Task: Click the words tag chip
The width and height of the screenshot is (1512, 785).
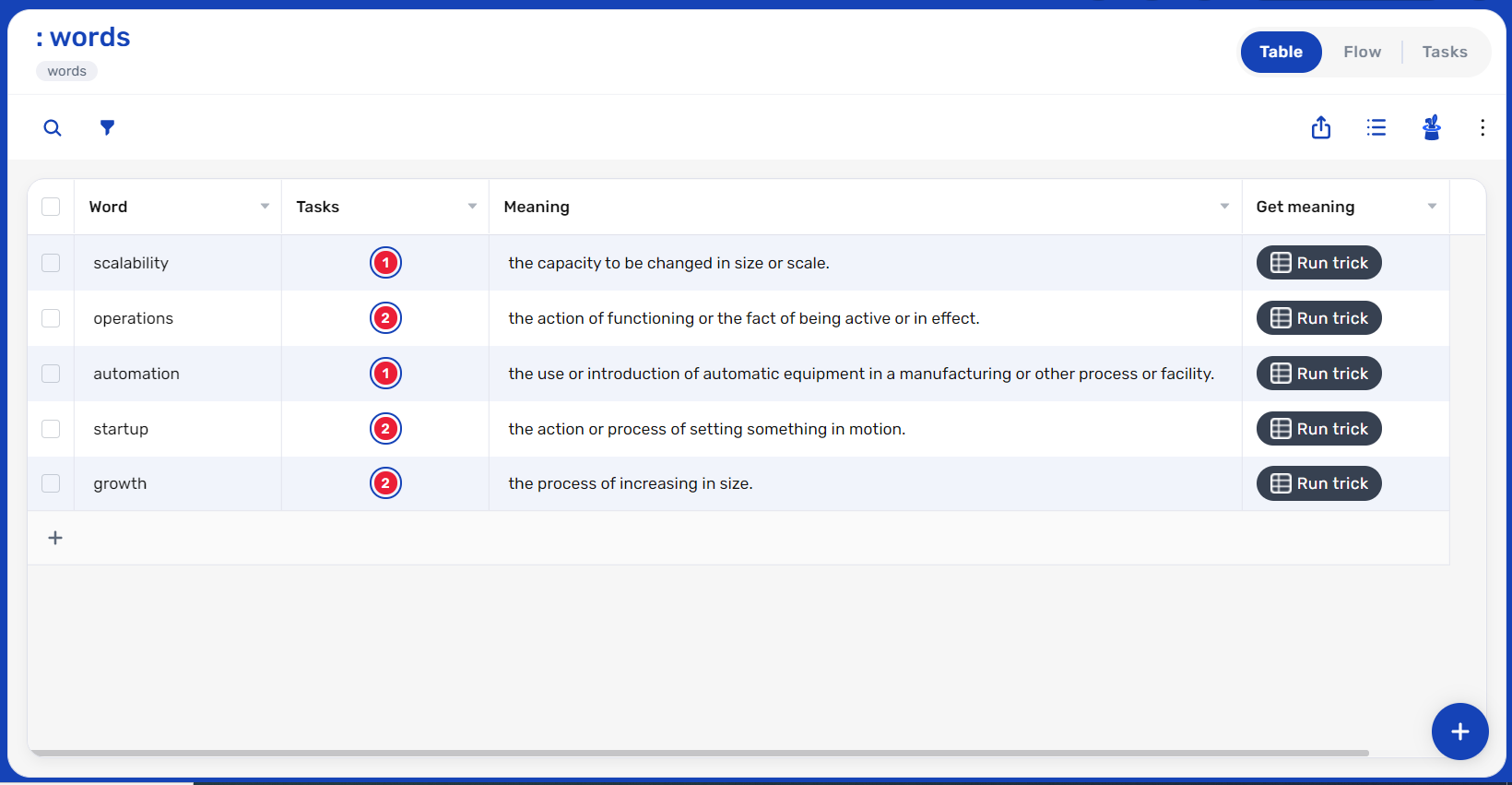Action: pos(66,71)
